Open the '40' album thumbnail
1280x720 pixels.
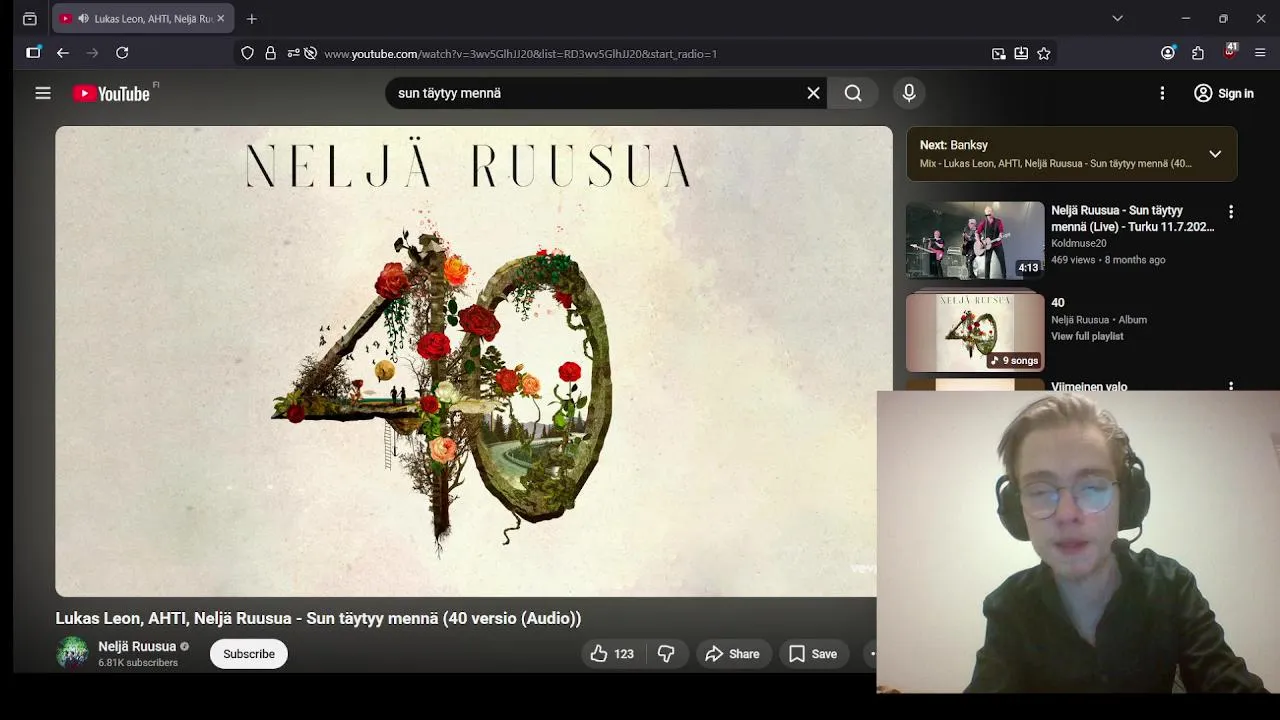[975, 332]
